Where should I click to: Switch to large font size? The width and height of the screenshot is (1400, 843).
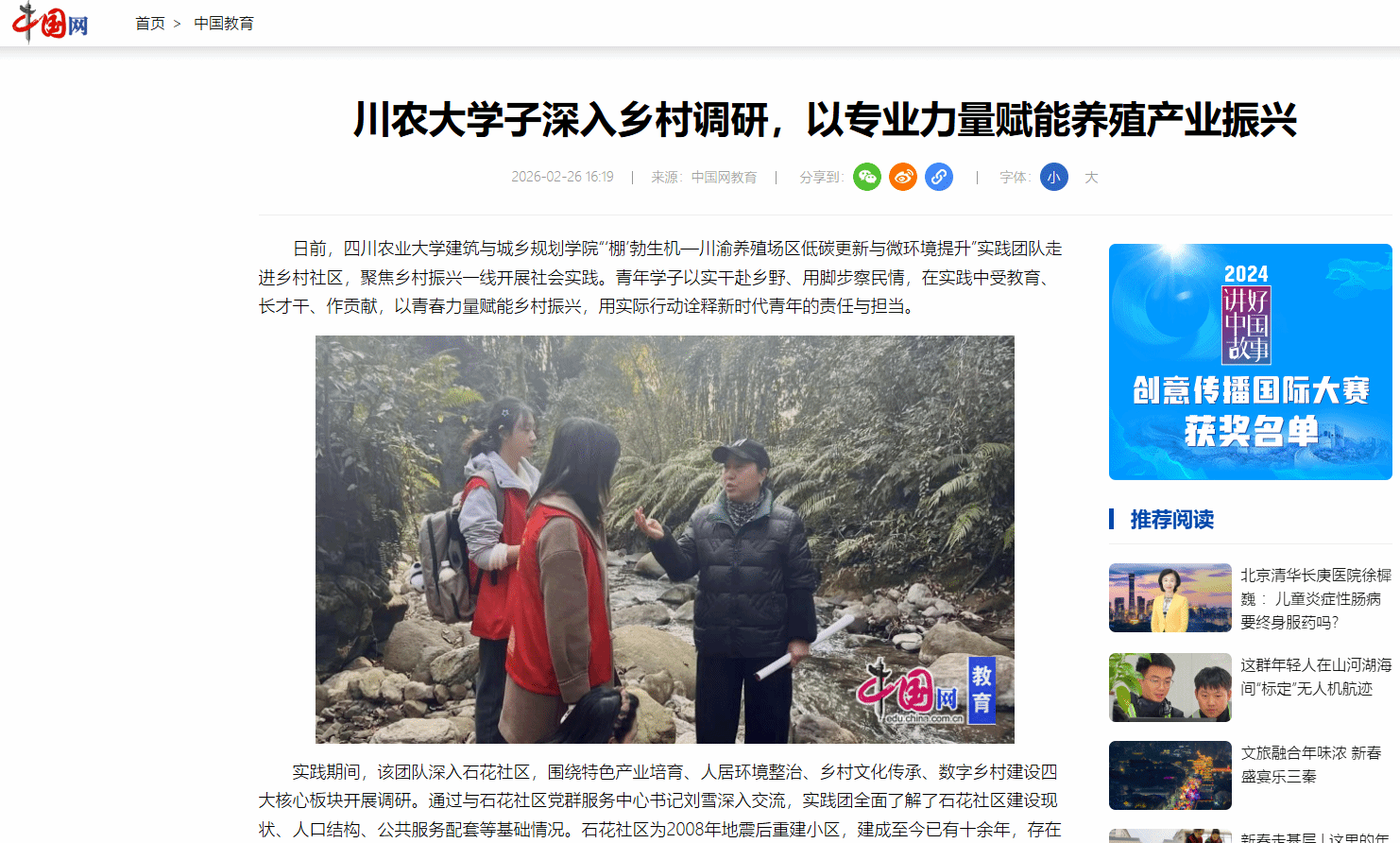1091,178
